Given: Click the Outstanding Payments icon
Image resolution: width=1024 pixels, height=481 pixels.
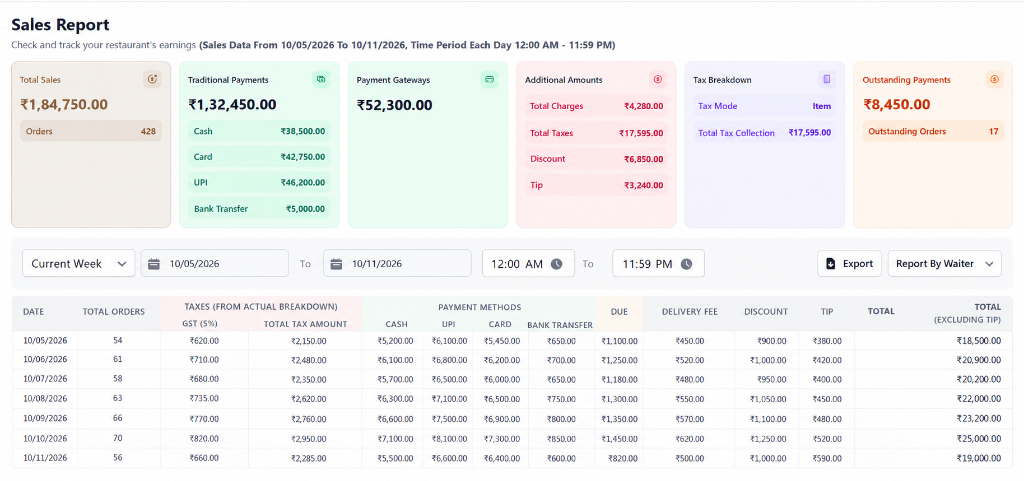Looking at the screenshot, I should [x=995, y=80].
